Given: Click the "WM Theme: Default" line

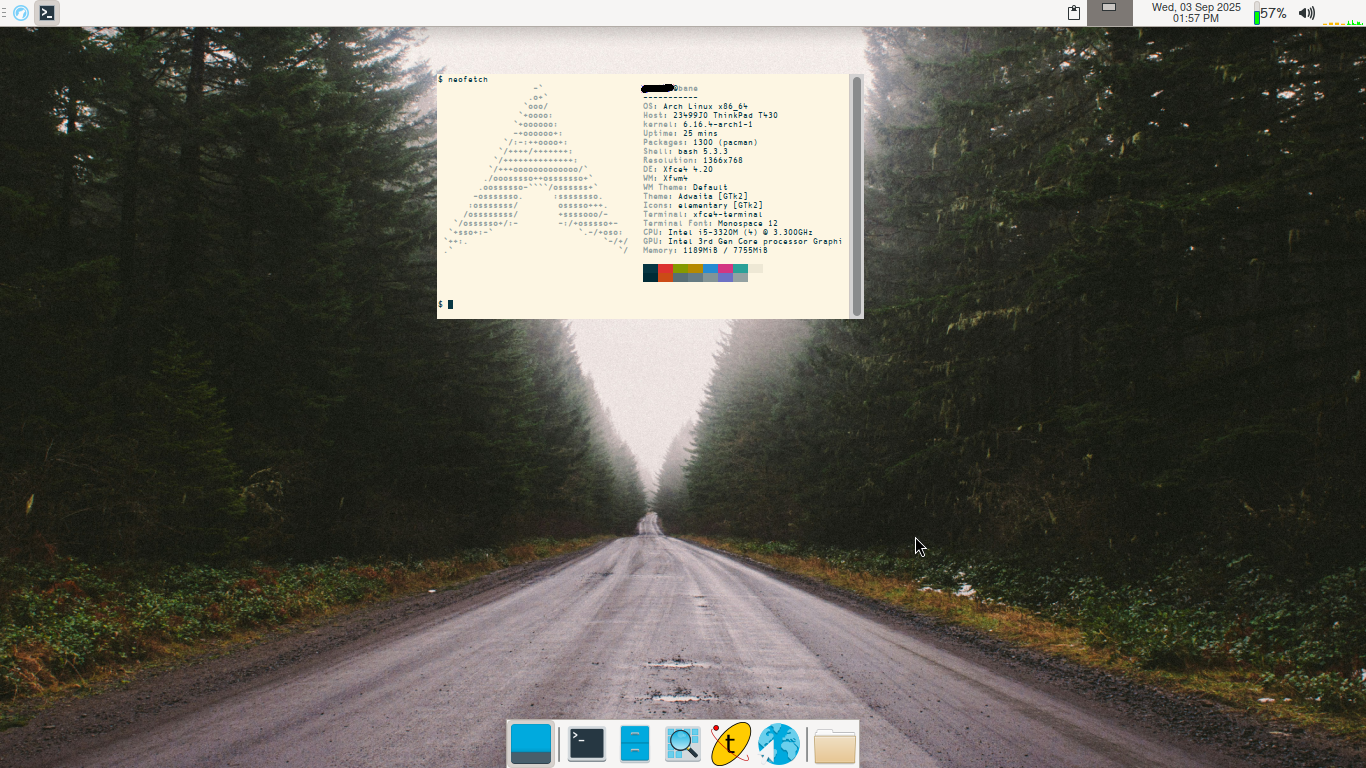Looking at the screenshot, I should point(685,187).
